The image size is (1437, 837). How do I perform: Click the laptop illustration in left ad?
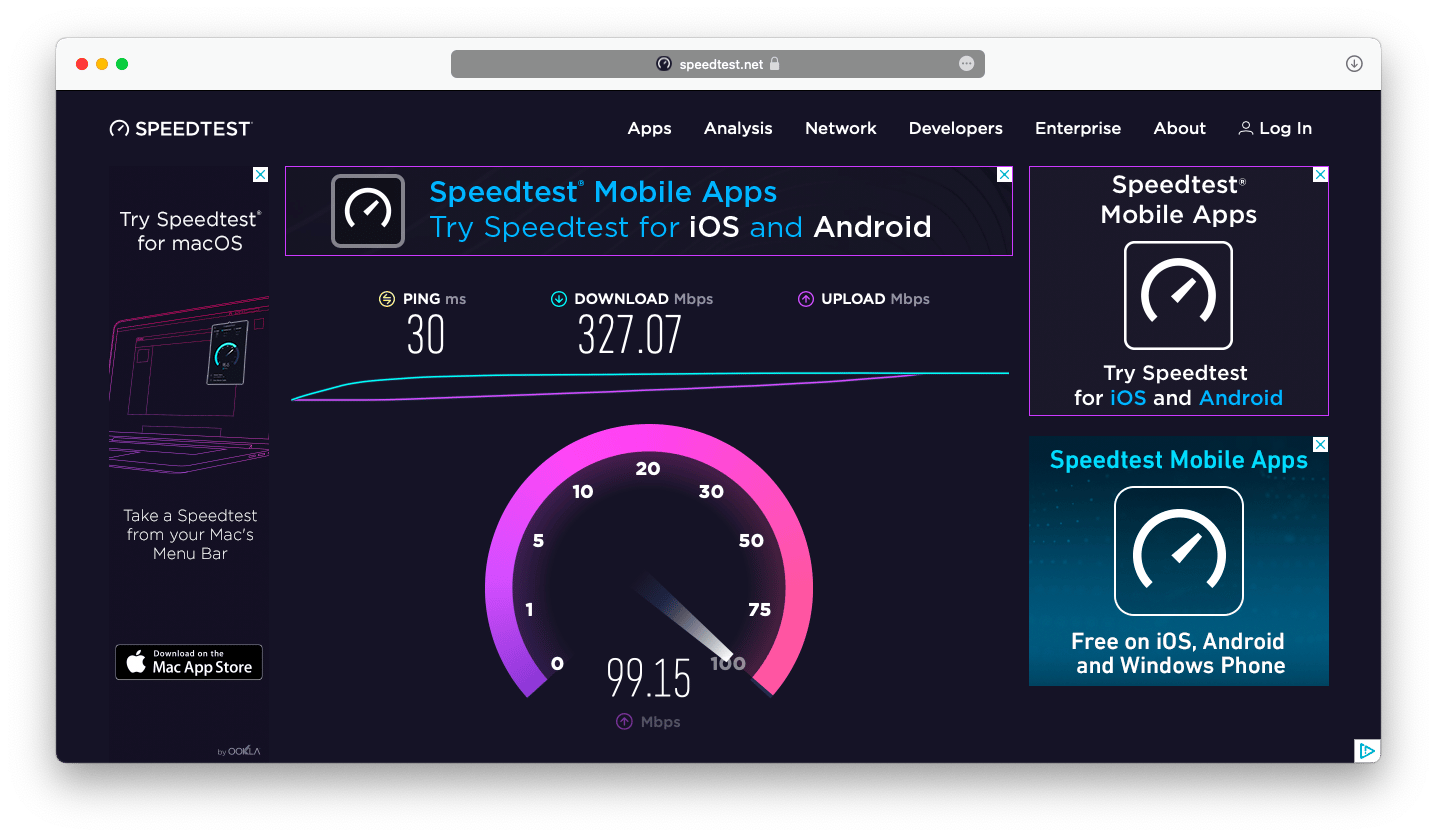pyautogui.click(x=189, y=385)
